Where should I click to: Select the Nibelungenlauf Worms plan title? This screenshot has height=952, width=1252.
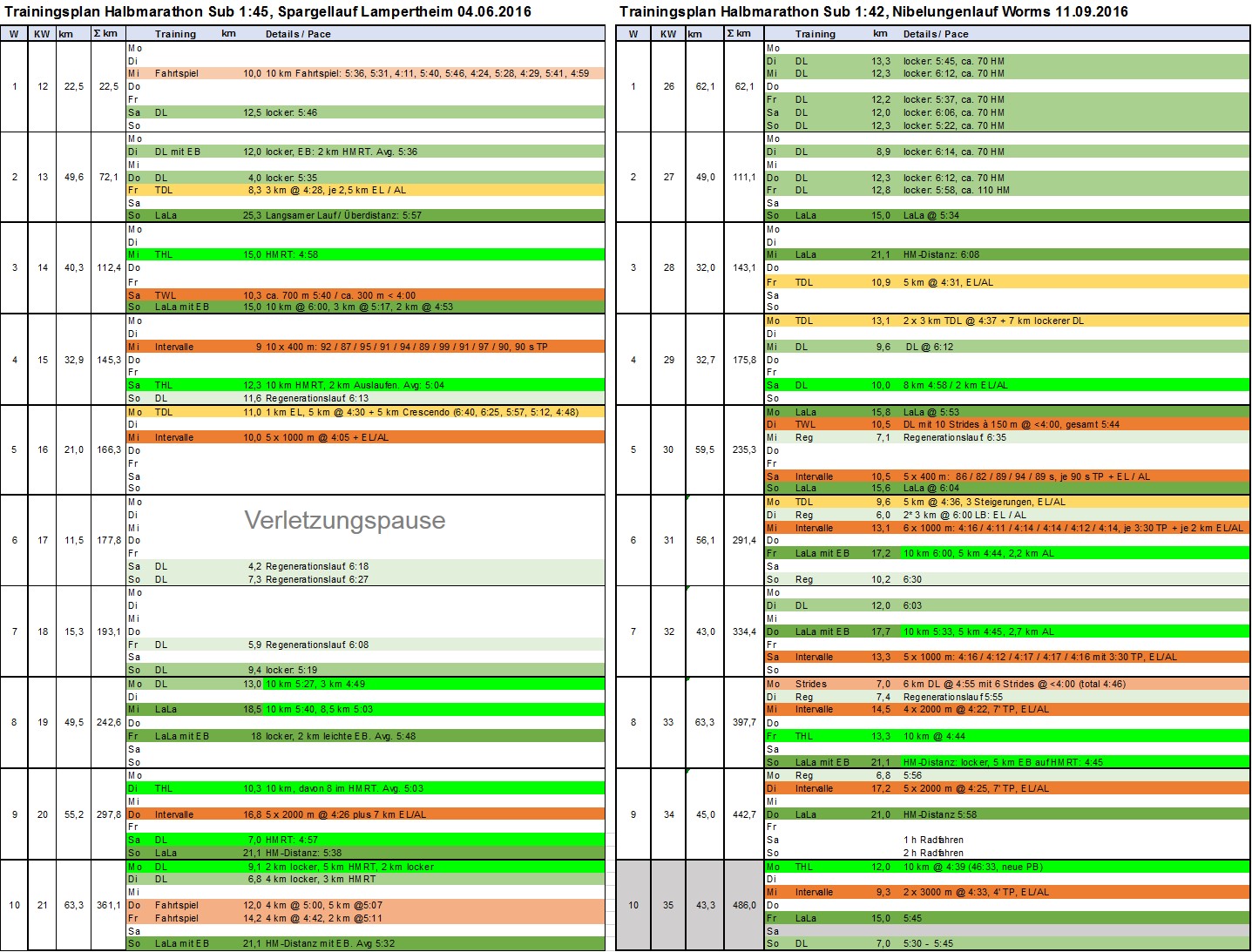coord(873,11)
